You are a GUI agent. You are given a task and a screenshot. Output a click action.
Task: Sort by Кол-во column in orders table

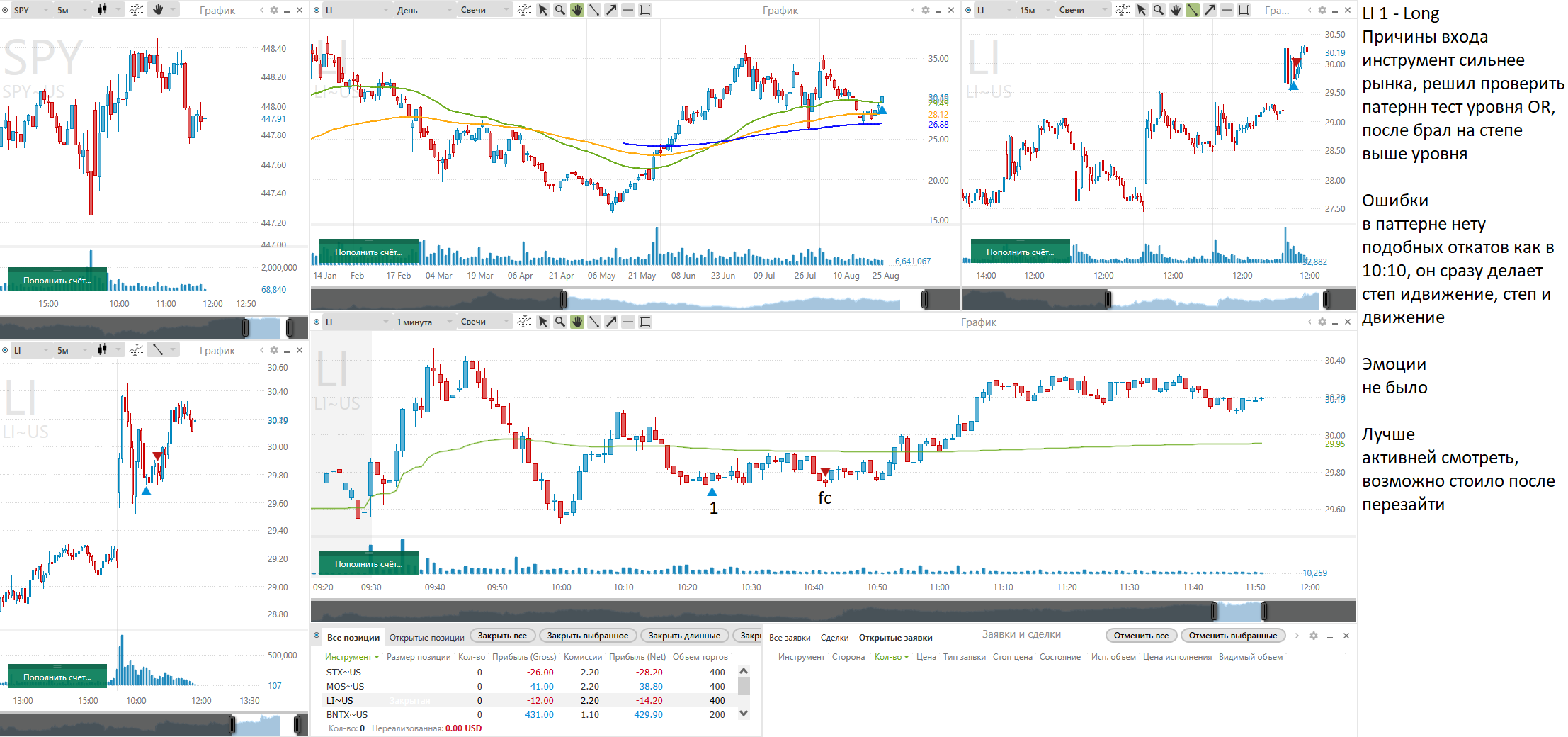pos(891,657)
